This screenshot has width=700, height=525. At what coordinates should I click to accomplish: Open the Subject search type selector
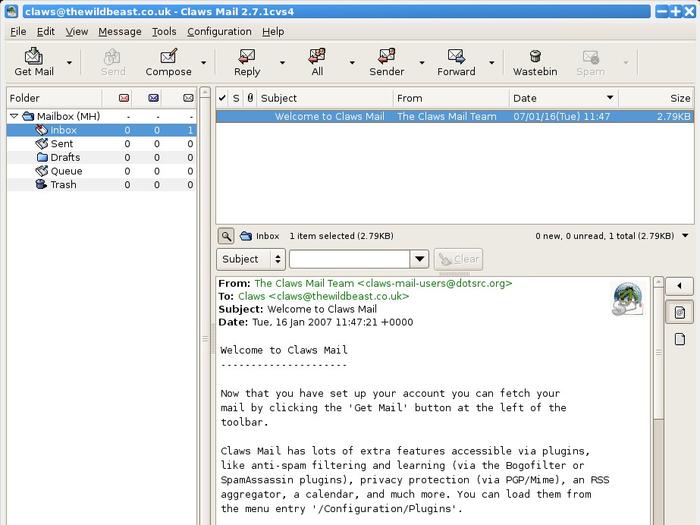pyautogui.click(x=251, y=259)
